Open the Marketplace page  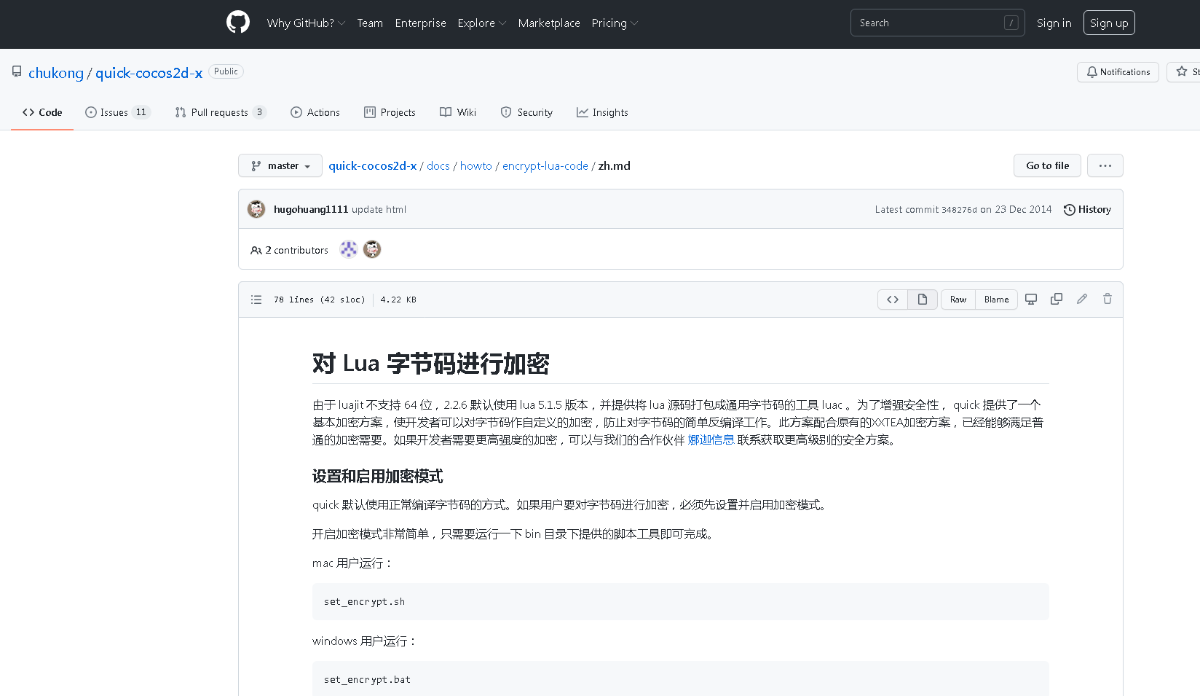coord(549,23)
